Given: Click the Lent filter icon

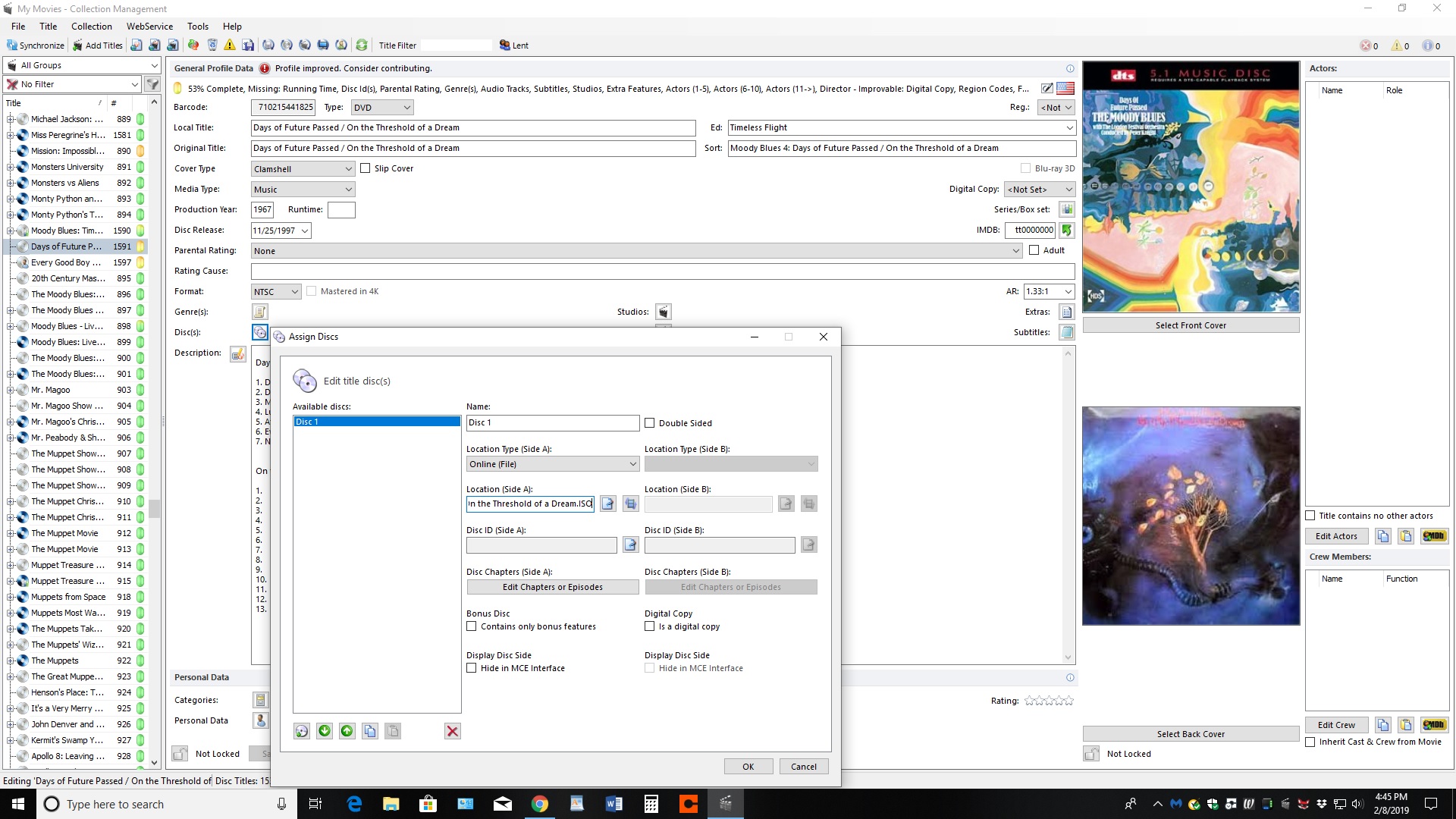Looking at the screenshot, I should [x=513, y=45].
